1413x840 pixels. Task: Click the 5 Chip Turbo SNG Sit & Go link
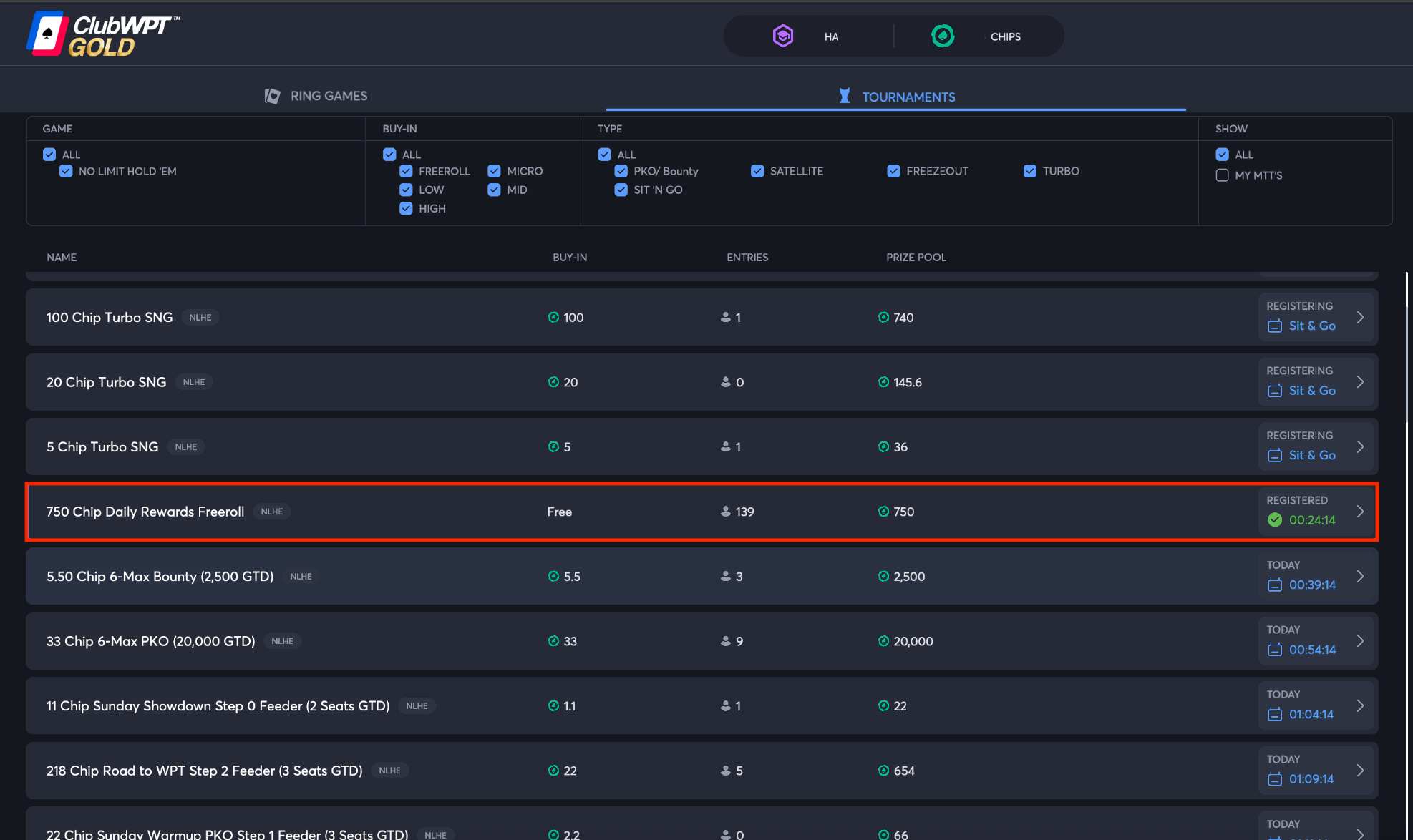pyautogui.click(x=1312, y=455)
